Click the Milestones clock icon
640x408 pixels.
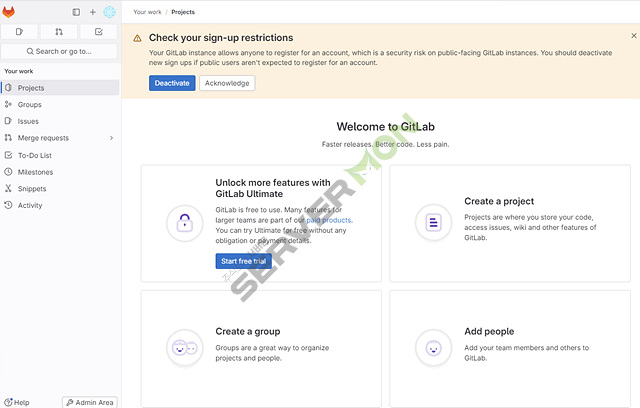(8, 172)
